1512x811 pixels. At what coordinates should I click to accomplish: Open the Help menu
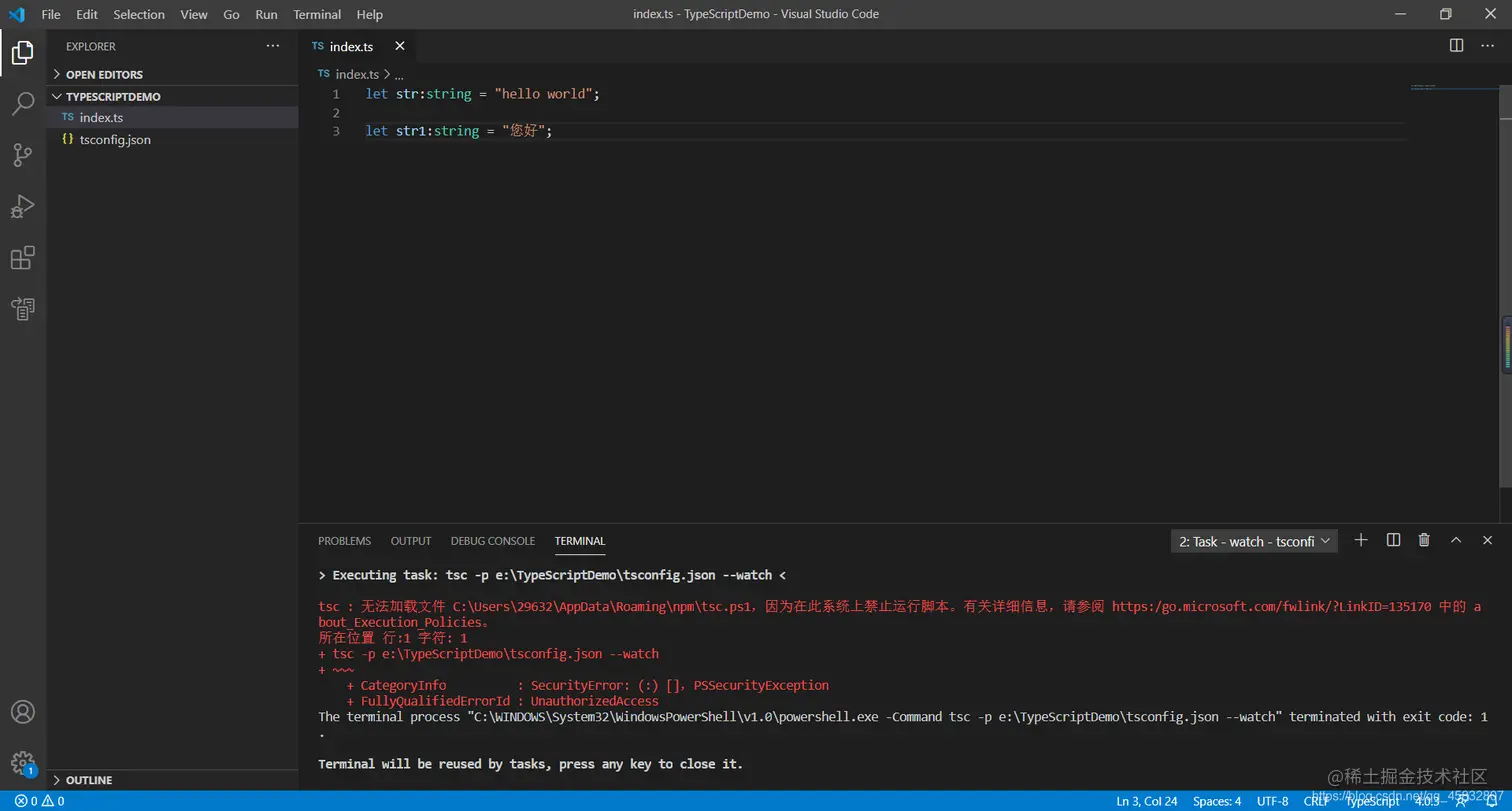click(x=370, y=14)
